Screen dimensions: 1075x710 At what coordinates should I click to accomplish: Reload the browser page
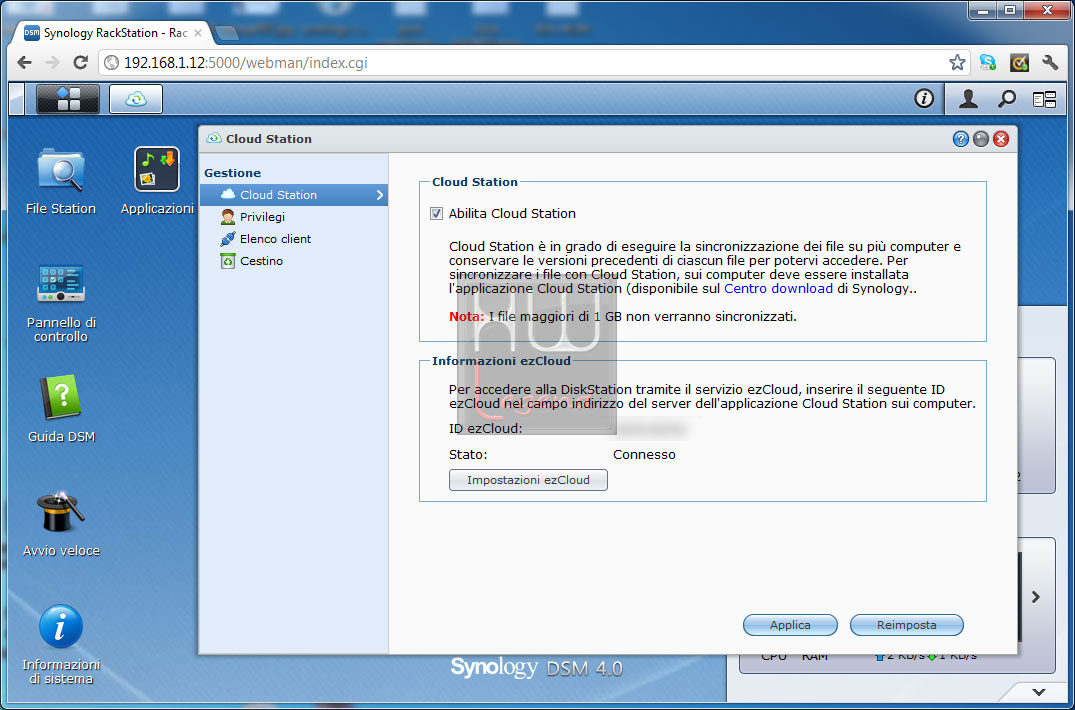click(x=80, y=63)
